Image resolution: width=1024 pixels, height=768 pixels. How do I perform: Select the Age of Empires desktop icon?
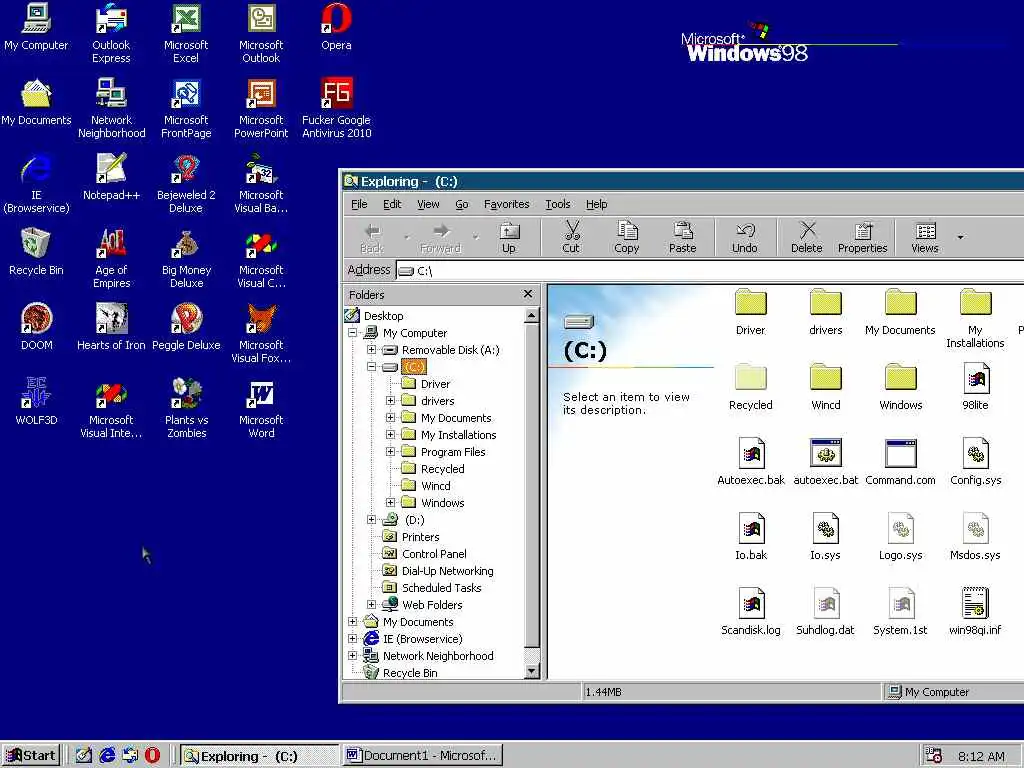click(x=112, y=258)
